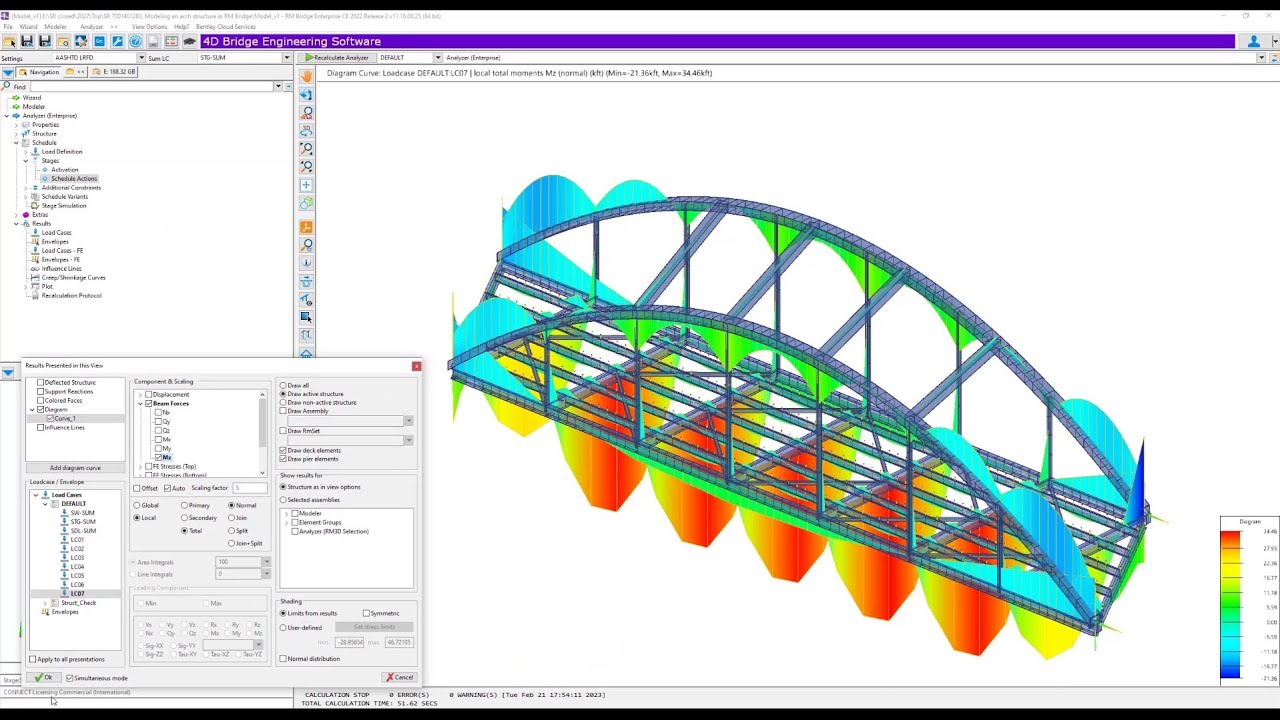This screenshot has width=1280, height=720.
Task: Open Recalculation Protocol in navigation tree
Action: click(x=71, y=296)
